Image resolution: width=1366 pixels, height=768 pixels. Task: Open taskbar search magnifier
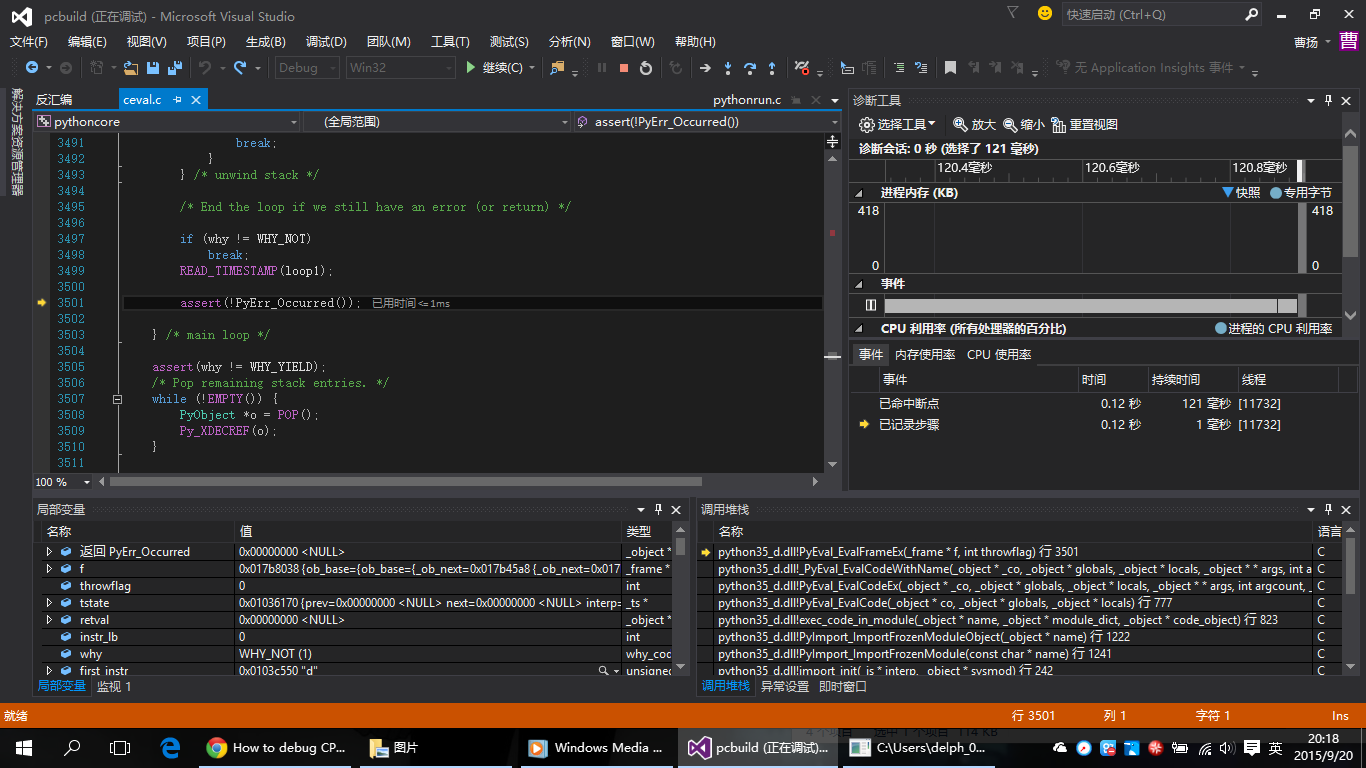tap(72, 747)
